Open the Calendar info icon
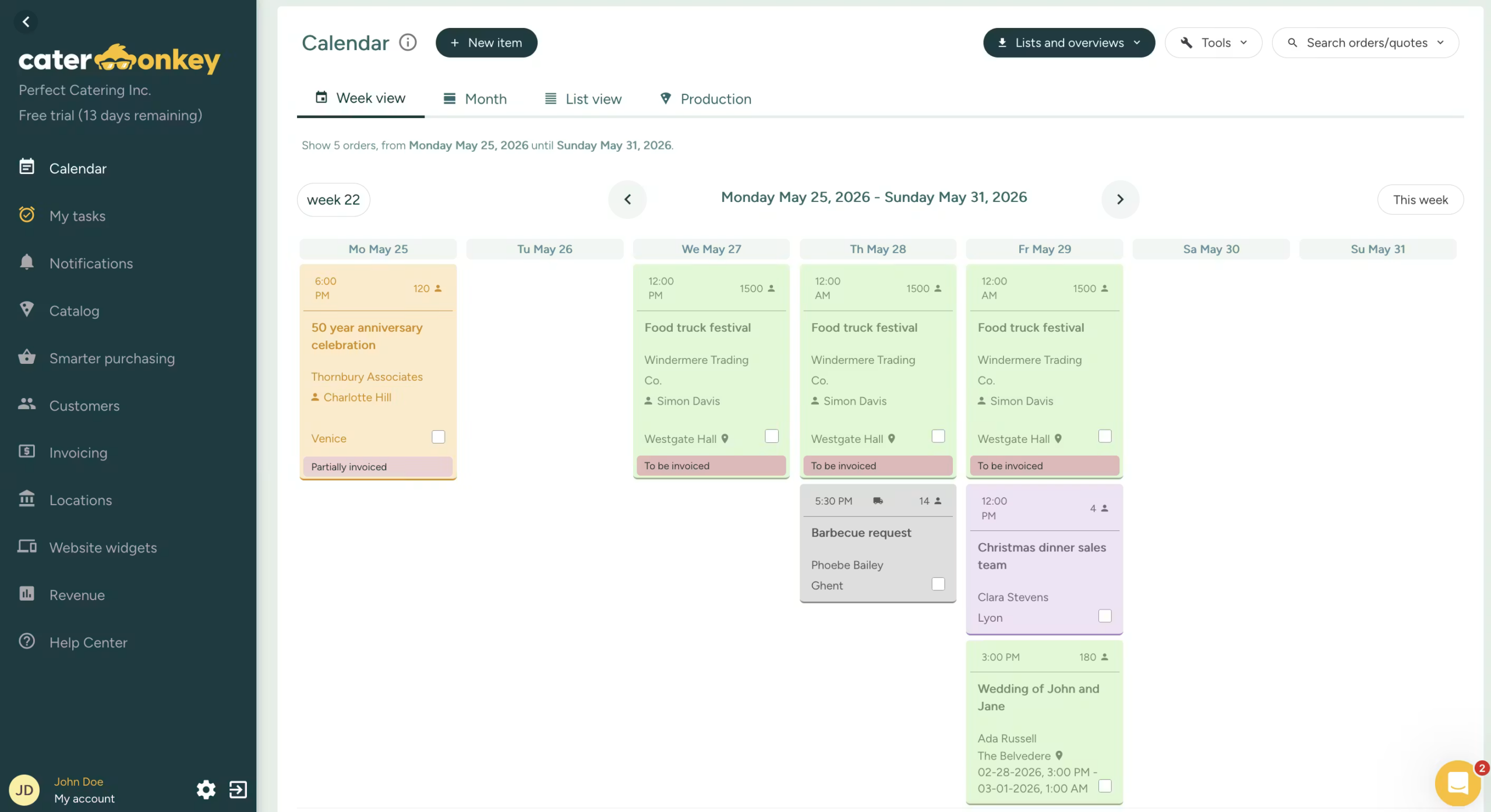The image size is (1491, 812). point(408,42)
